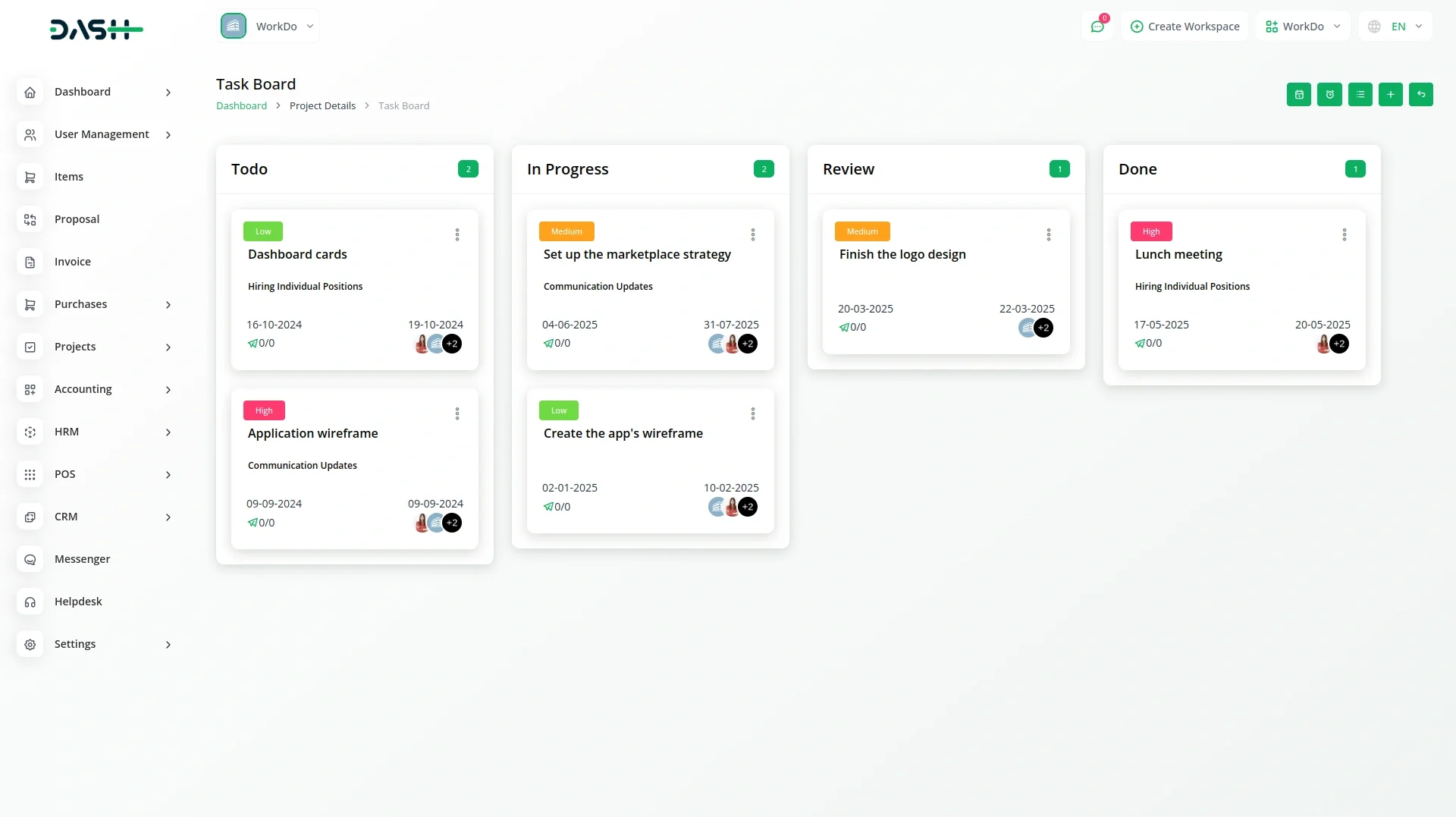Click the plus icon to add task

tap(1390, 95)
